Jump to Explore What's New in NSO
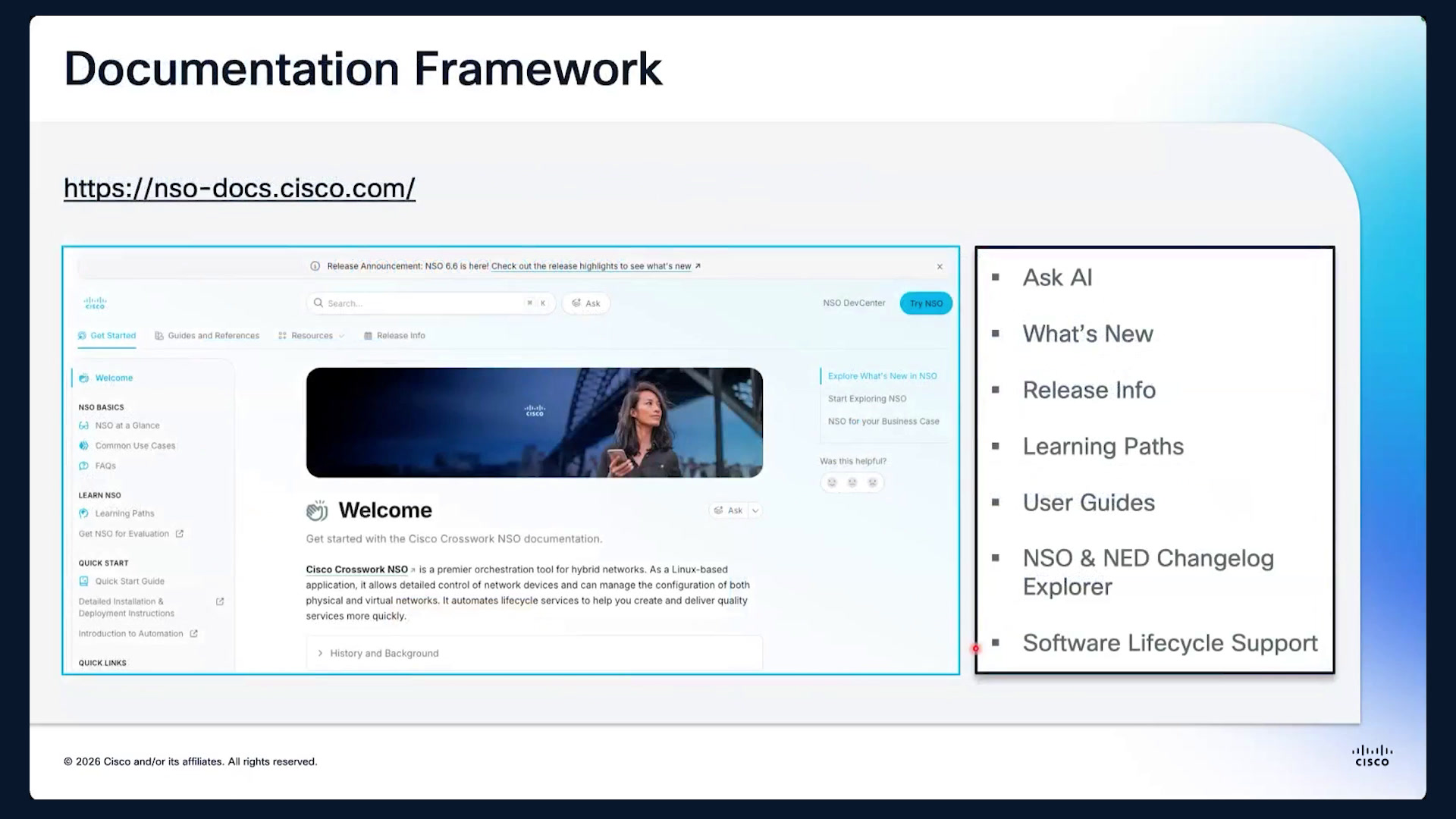 (x=882, y=376)
